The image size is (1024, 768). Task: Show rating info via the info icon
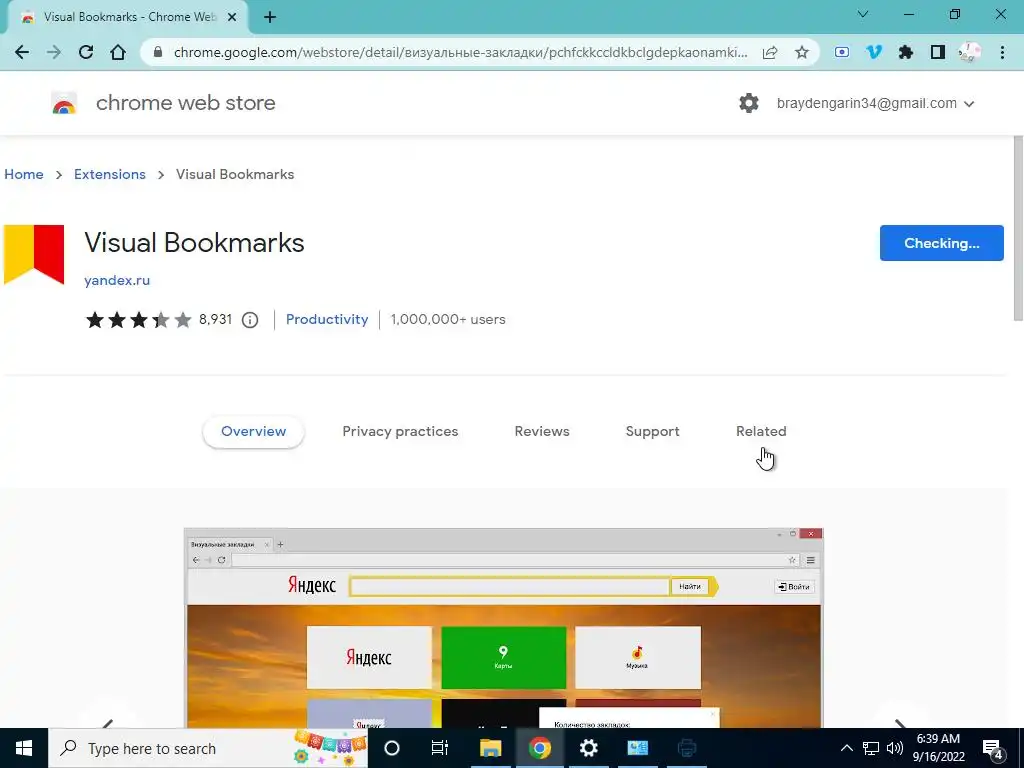(250, 320)
